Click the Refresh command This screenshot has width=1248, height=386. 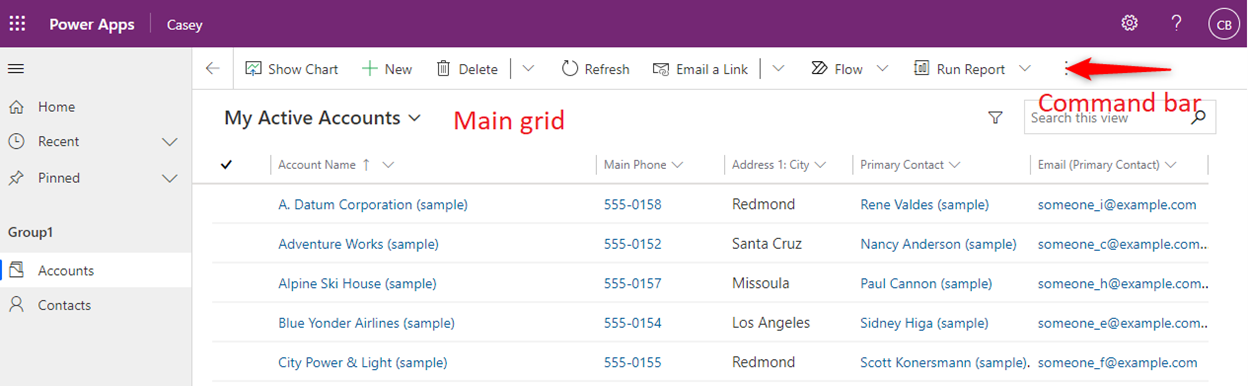pyautogui.click(x=596, y=69)
